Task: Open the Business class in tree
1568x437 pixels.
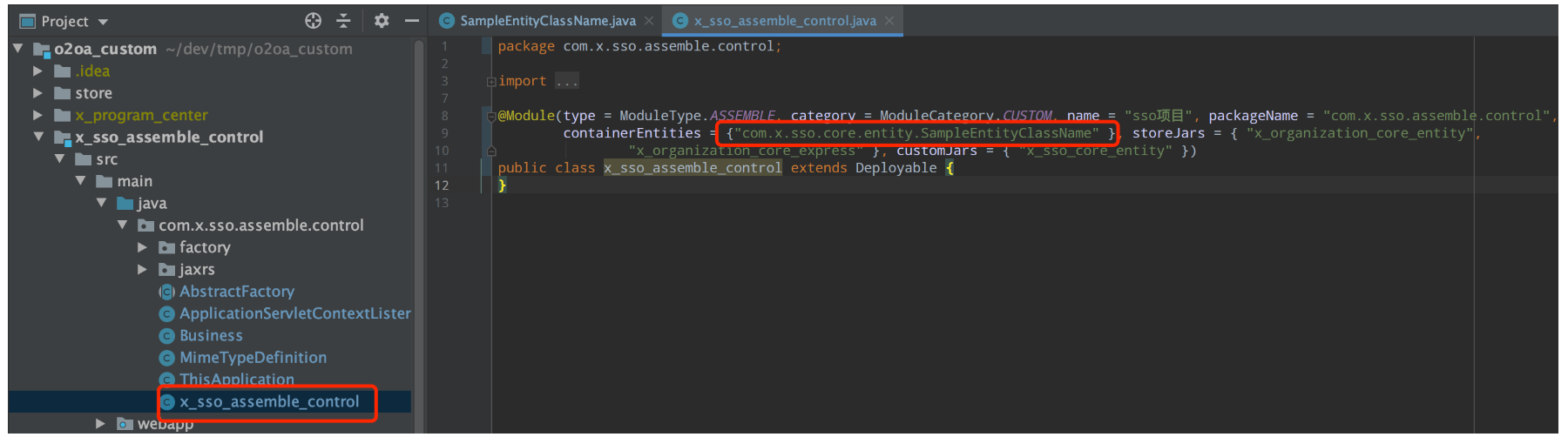Action: [x=211, y=335]
